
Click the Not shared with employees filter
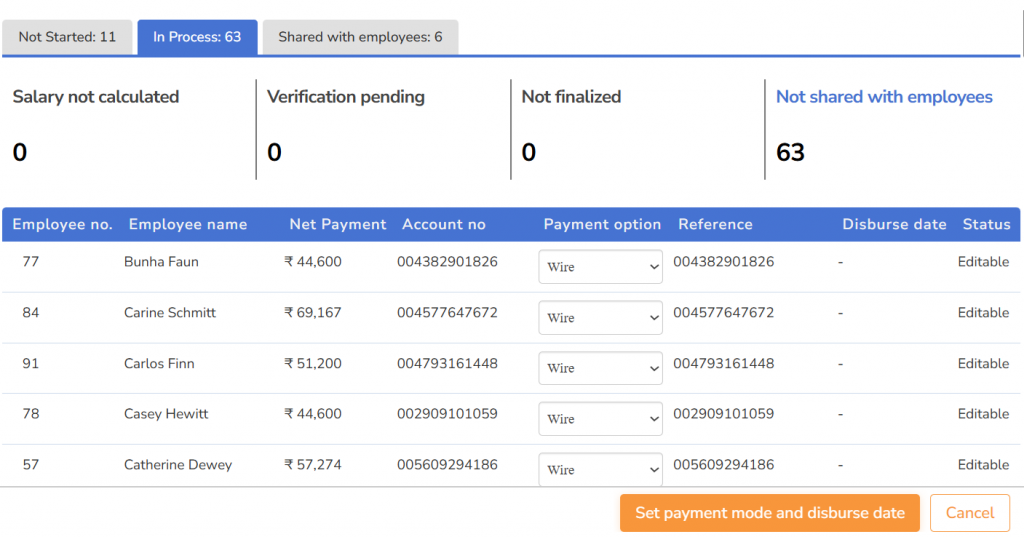[884, 97]
